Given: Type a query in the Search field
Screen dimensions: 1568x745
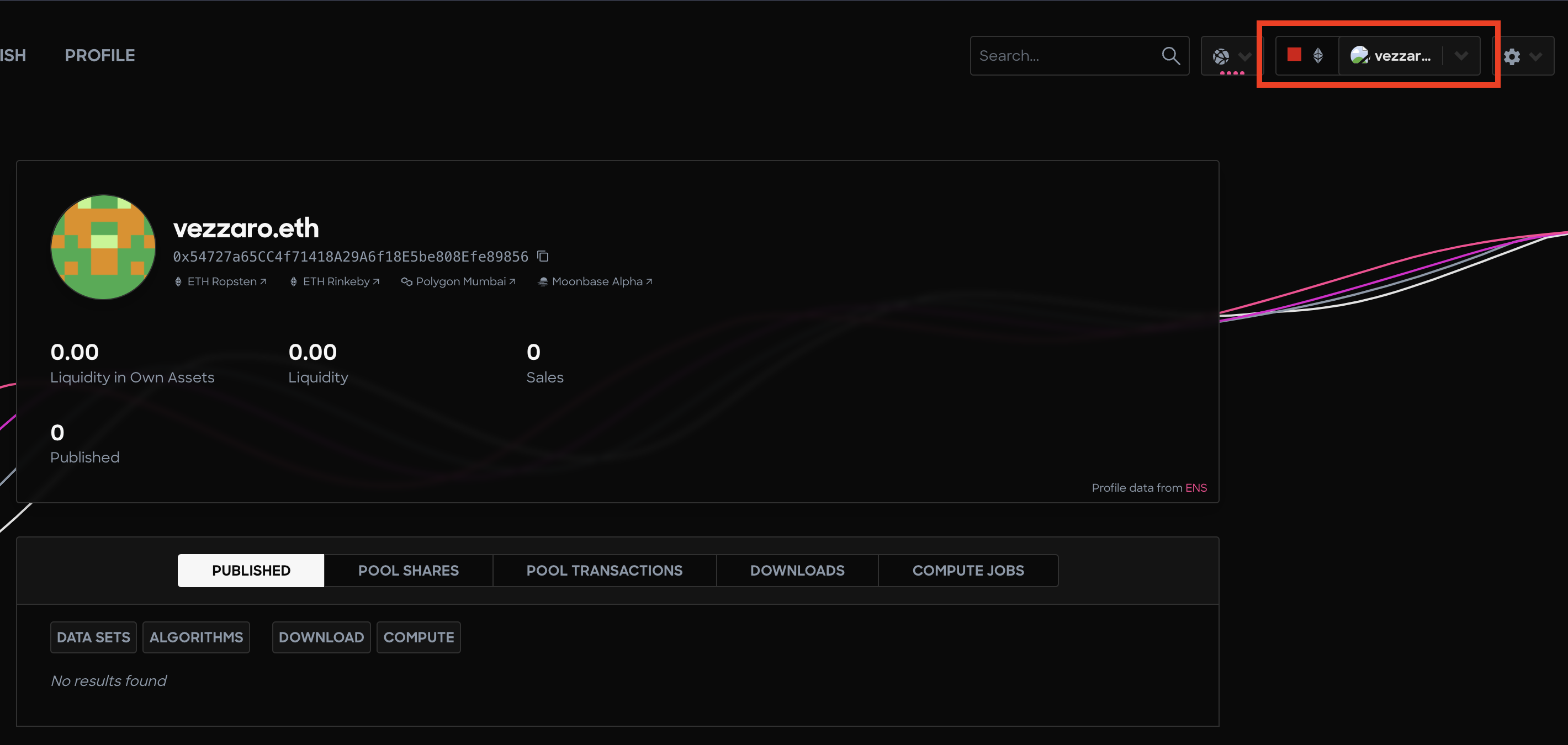Looking at the screenshot, I should [1065, 55].
